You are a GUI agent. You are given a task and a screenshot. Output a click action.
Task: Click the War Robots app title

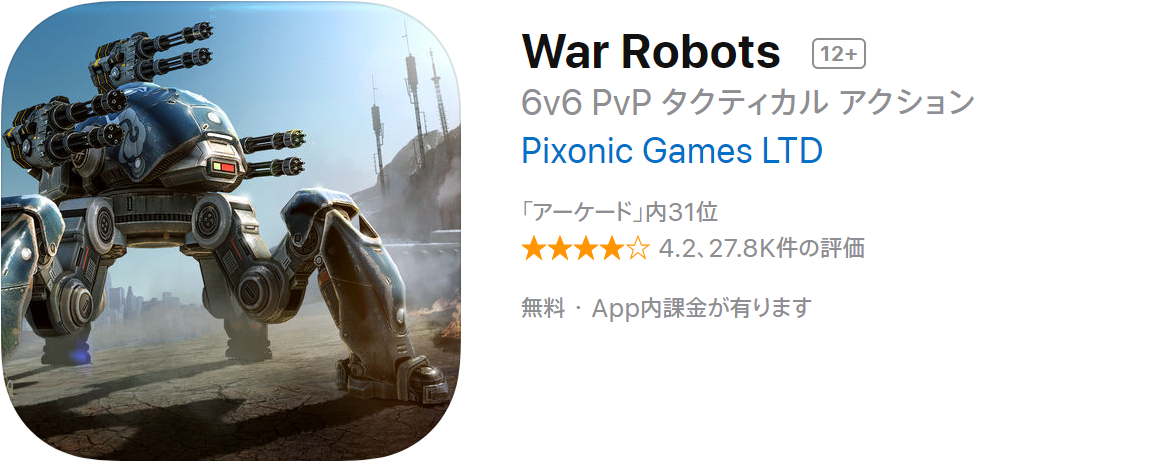(651, 52)
